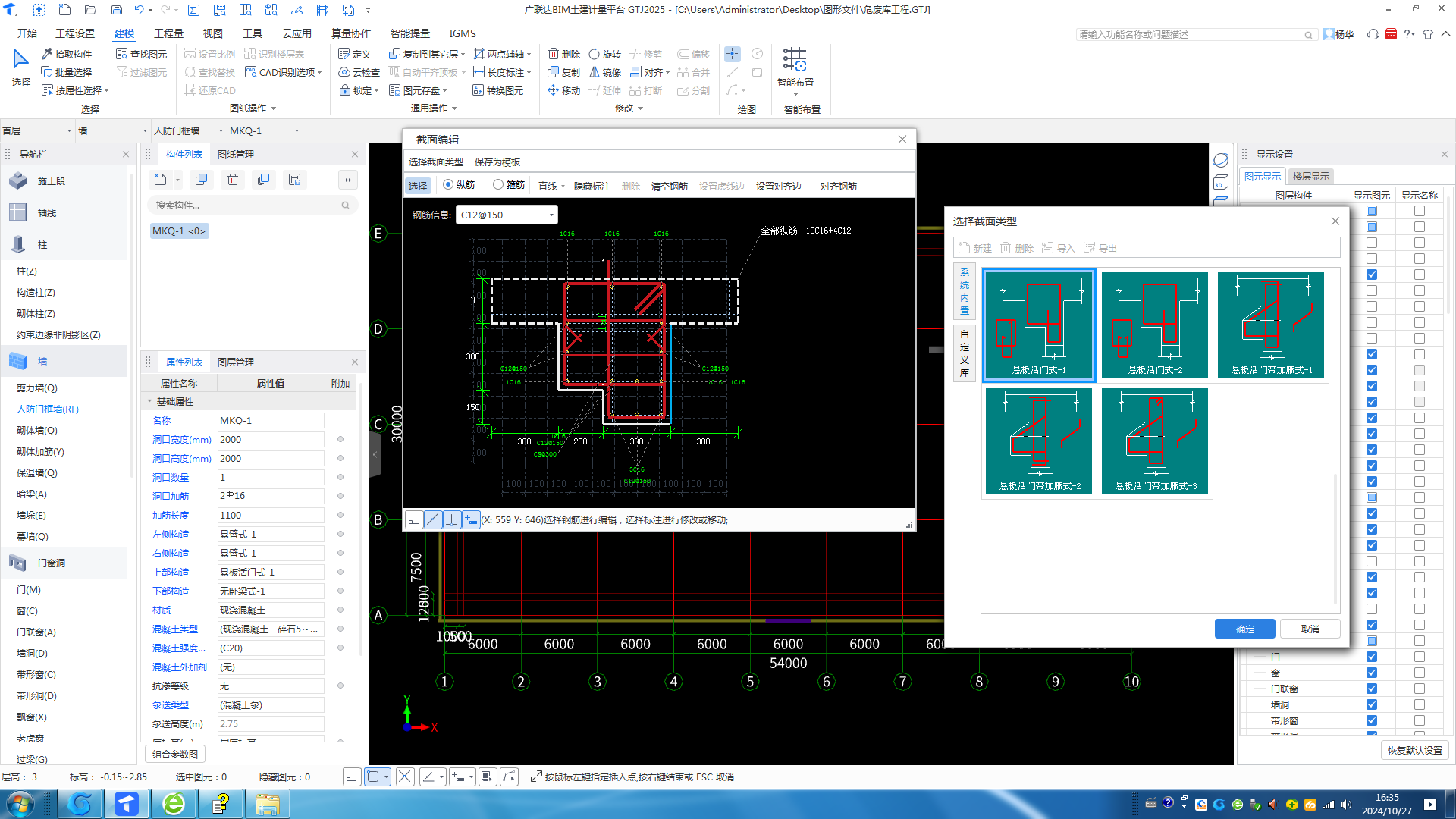Click the new component icon in 构件列表

pyautogui.click(x=160, y=180)
